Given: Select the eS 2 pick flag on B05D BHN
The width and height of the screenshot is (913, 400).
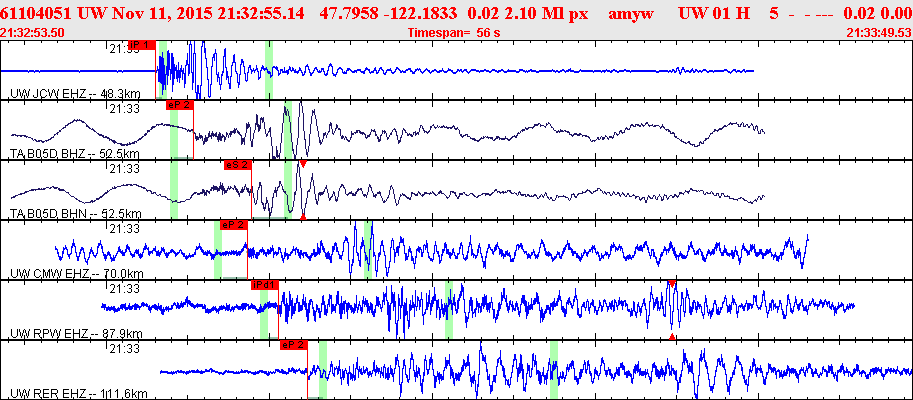Looking at the screenshot, I should click(237, 165).
